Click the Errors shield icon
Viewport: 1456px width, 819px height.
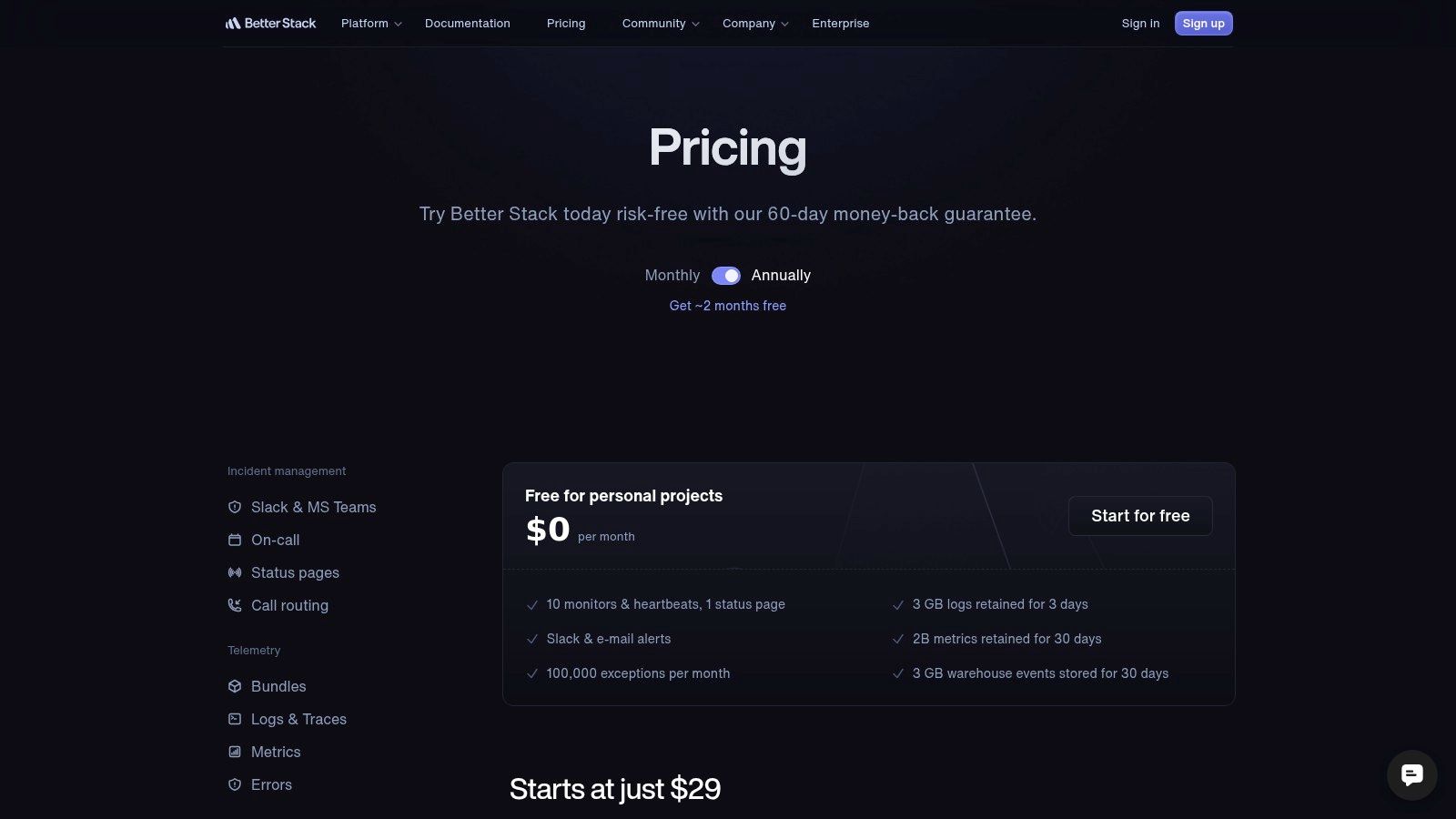235,784
